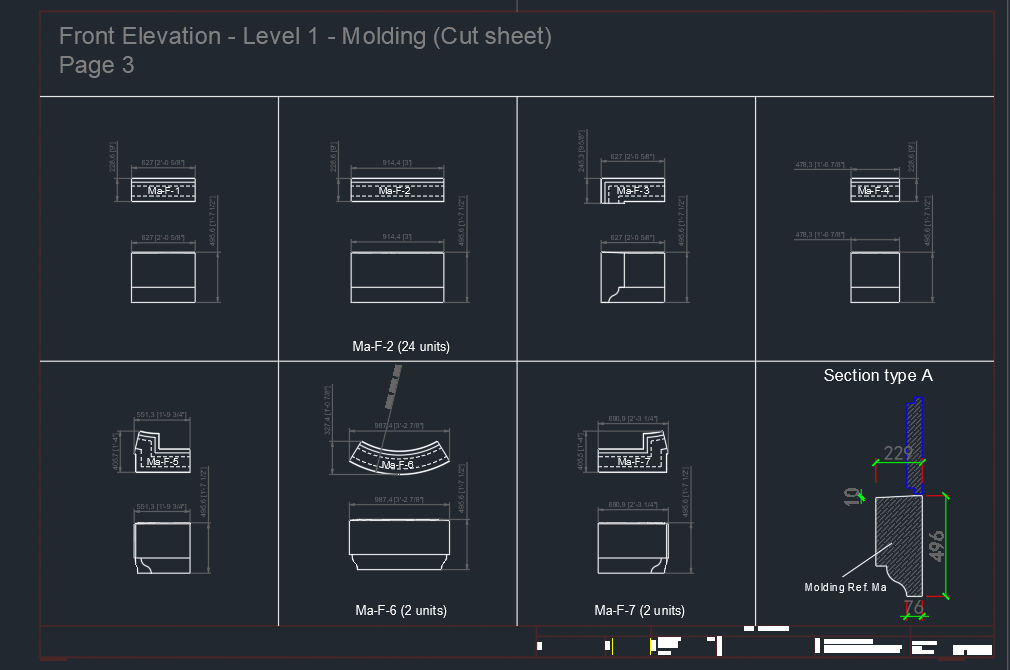The width and height of the screenshot is (1010, 670).
Task: Select the Ma-F-6 front elevation block
Action: (x=399, y=544)
